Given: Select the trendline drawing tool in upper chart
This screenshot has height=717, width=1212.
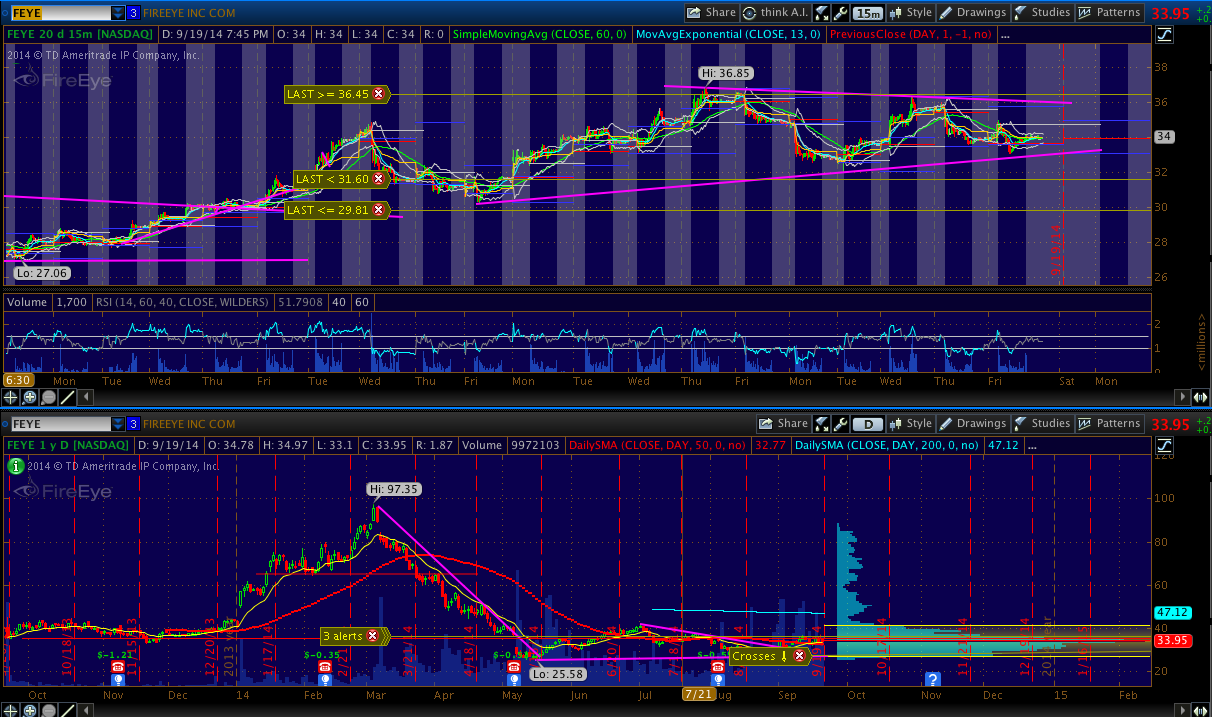Looking at the screenshot, I should click(67, 397).
